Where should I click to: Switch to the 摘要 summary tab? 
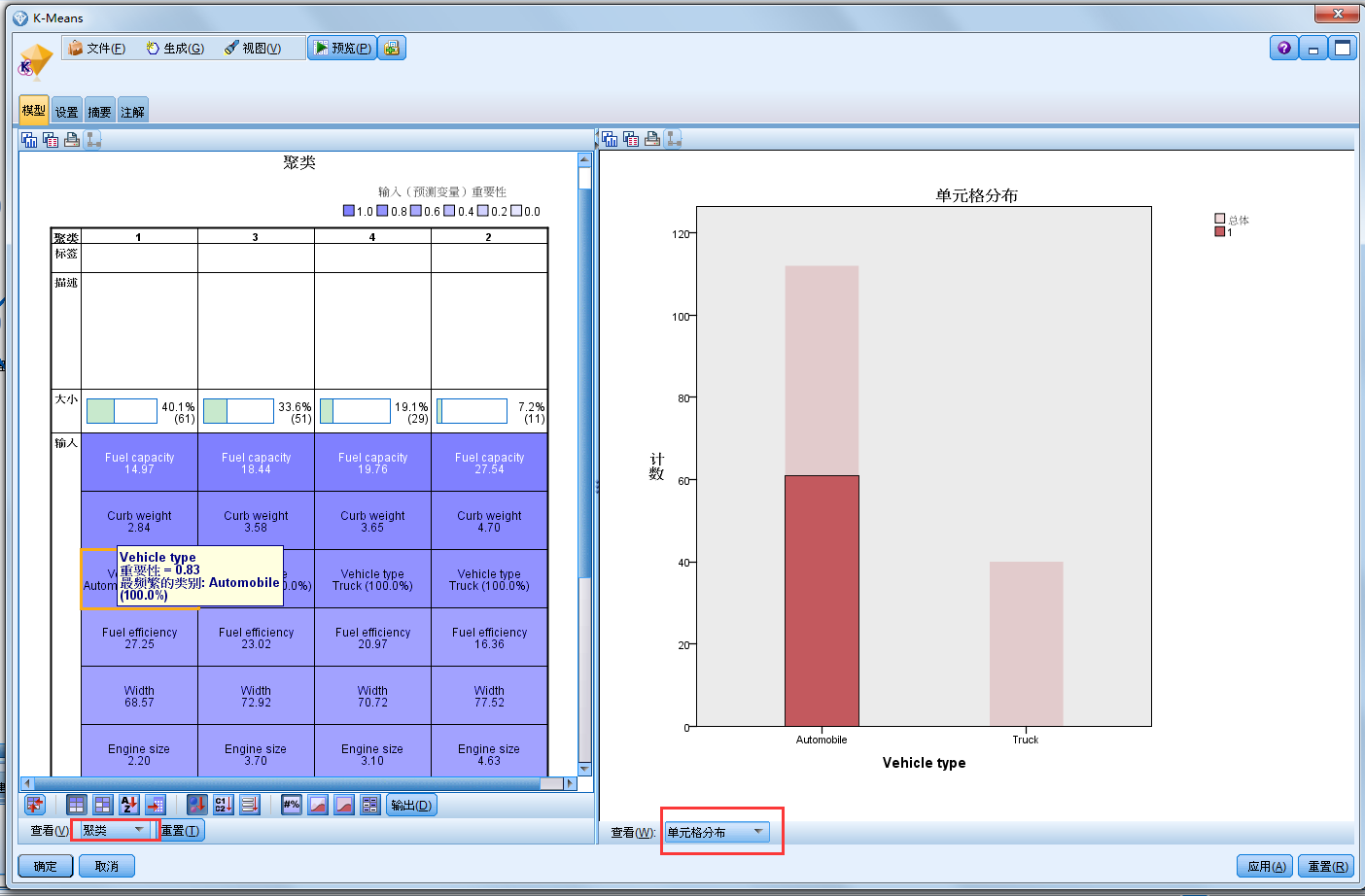tap(99, 112)
